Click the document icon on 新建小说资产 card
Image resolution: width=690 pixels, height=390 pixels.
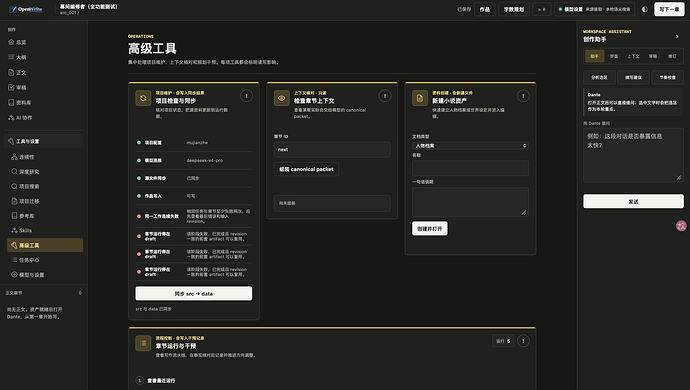pos(420,98)
